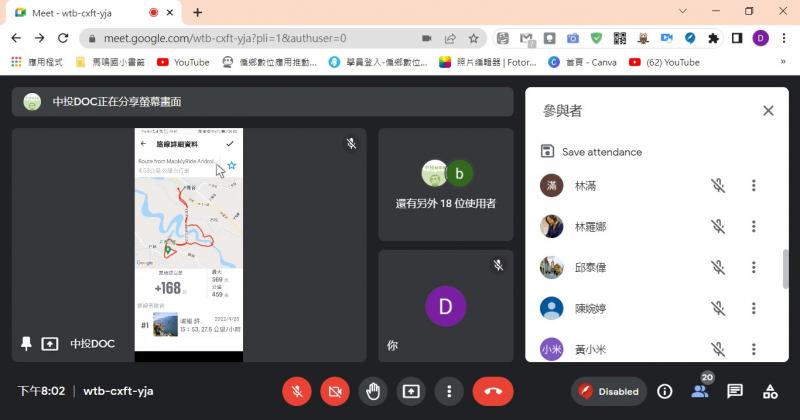800x420 pixels.
Task: Open the 還有另外 18 位使用者 tile
Action: point(445,184)
